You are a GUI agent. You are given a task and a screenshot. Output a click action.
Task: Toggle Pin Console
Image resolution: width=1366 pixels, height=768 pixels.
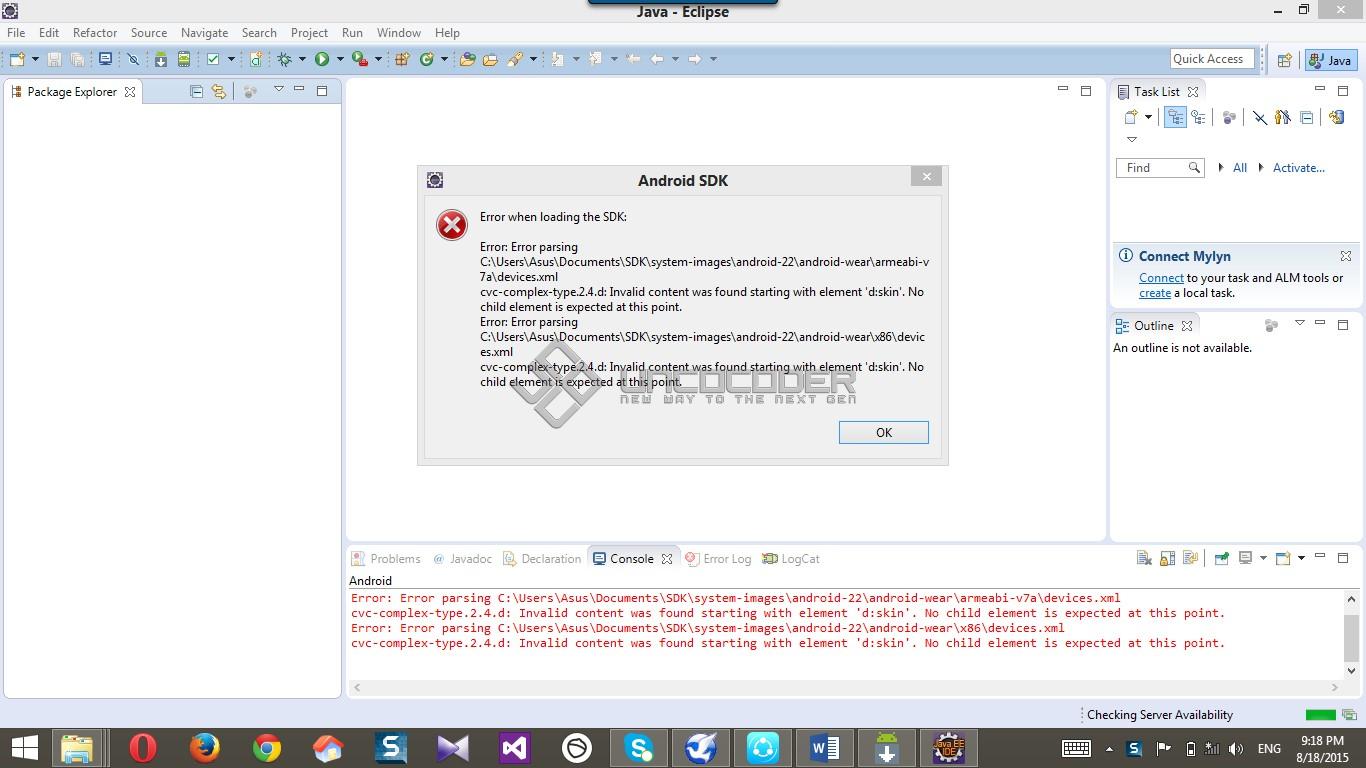click(1221, 558)
